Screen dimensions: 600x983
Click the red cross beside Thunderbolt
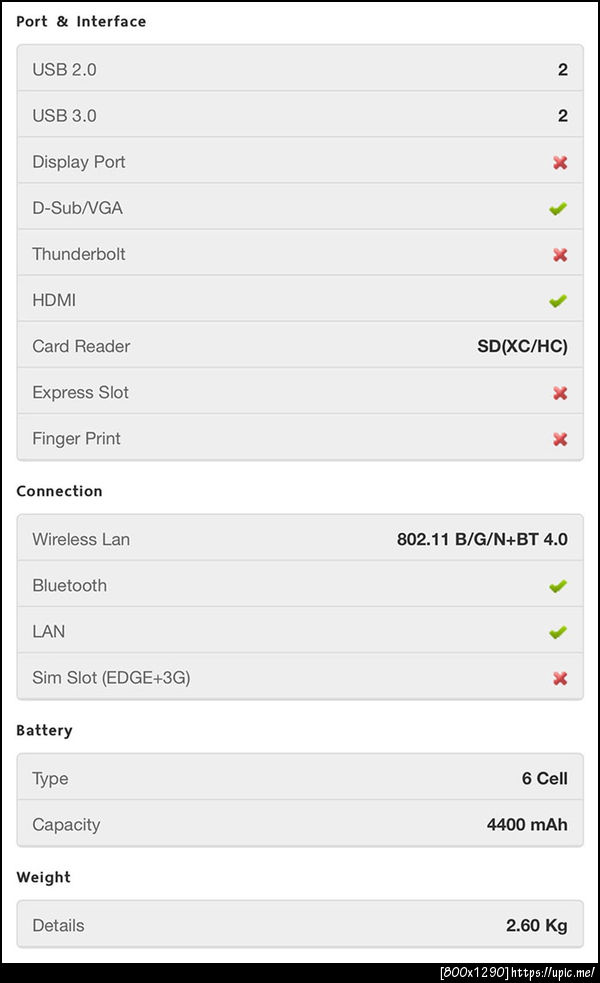(560, 254)
